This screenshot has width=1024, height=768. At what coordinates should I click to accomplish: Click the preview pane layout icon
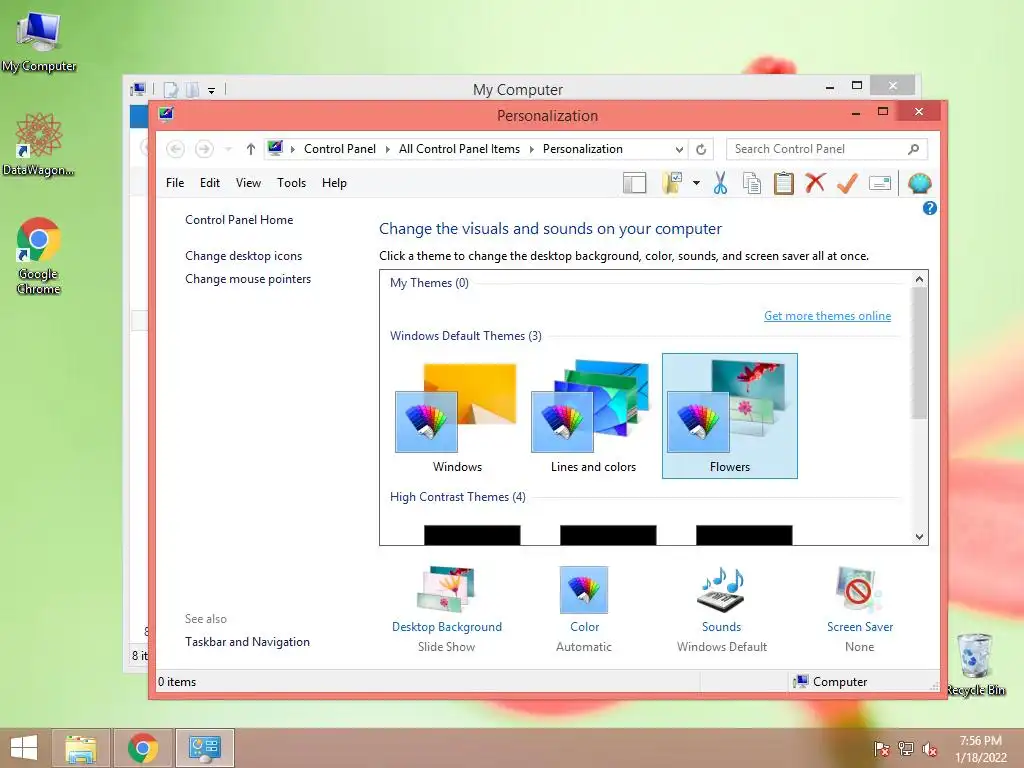[x=634, y=184]
